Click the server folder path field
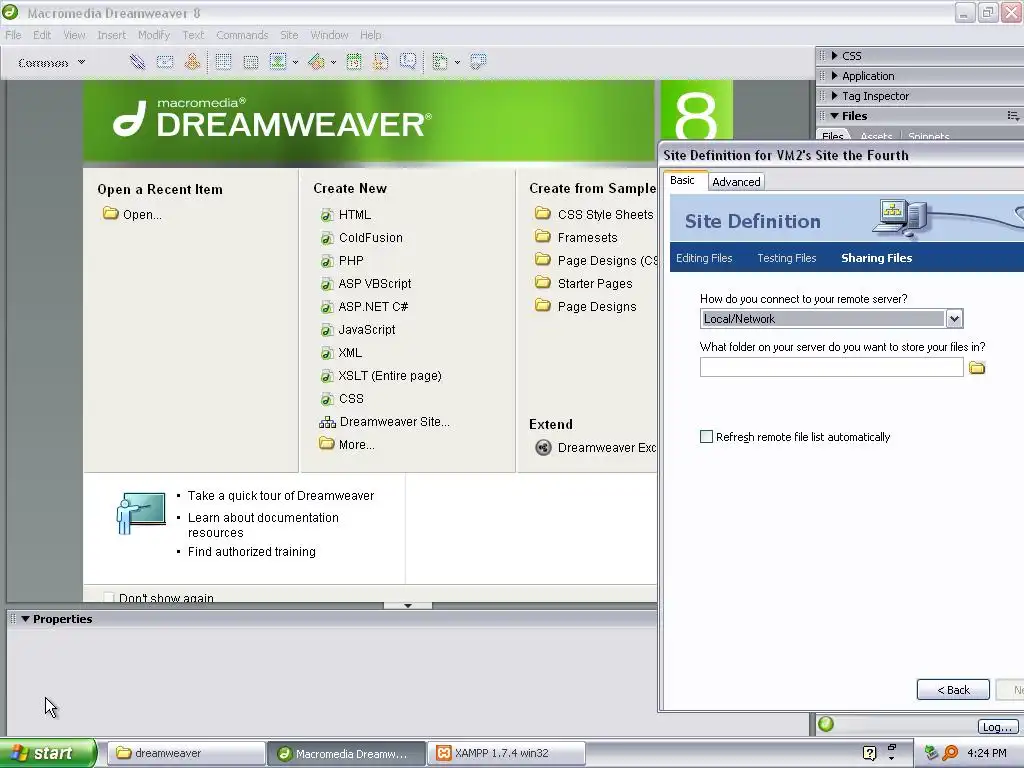The height and width of the screenshot is (768, 1024). (x=831, y=367)
